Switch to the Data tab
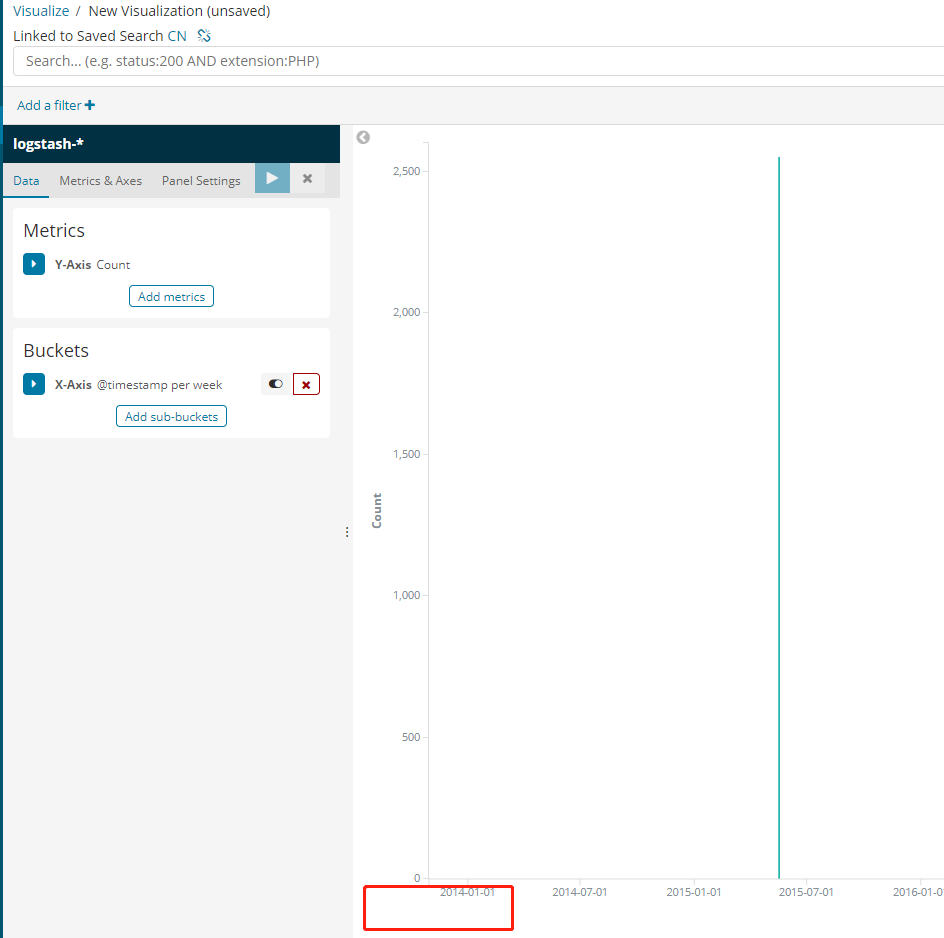 click(x=26, y=181)
